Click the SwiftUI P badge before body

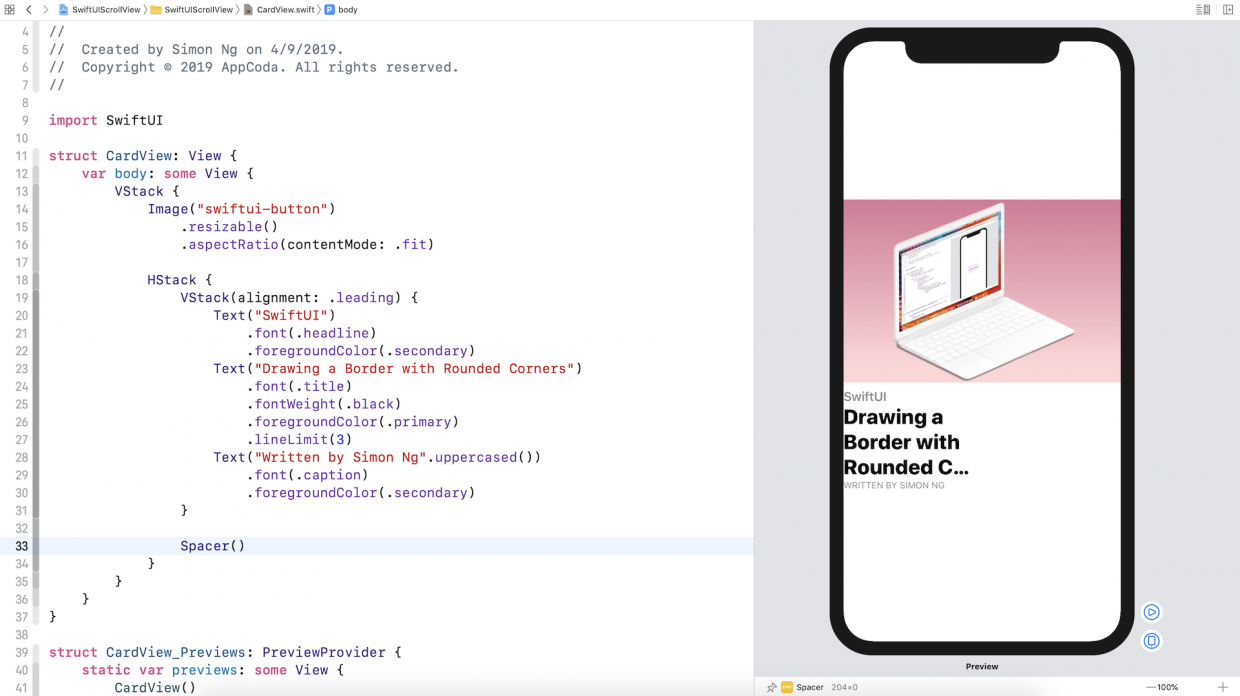click(x=329, y=9)
